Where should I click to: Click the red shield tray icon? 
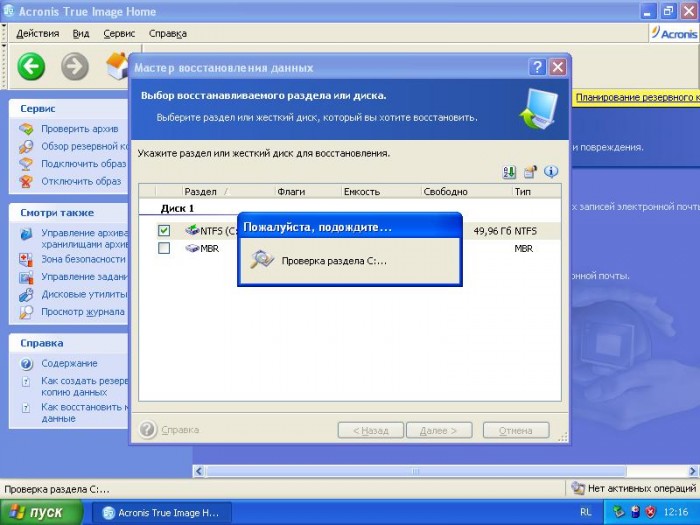coord(651,512)
